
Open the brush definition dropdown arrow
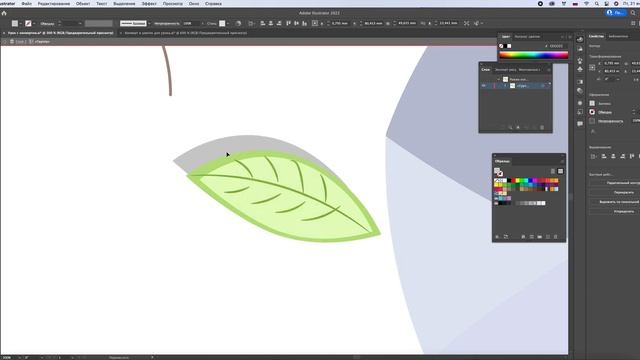(x=149, y=23)
